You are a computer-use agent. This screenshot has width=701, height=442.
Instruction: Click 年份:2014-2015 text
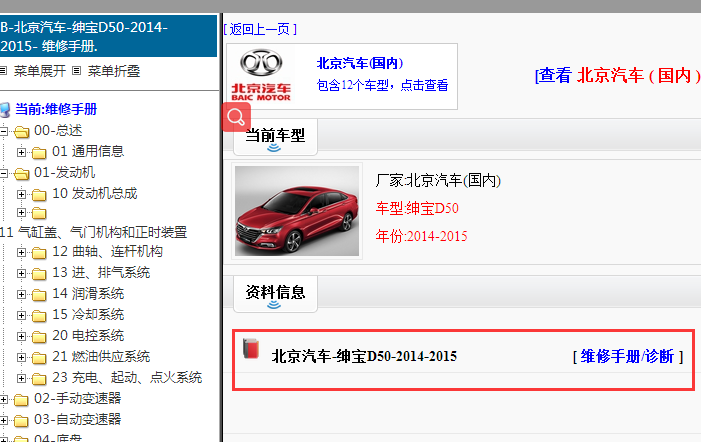421,236
